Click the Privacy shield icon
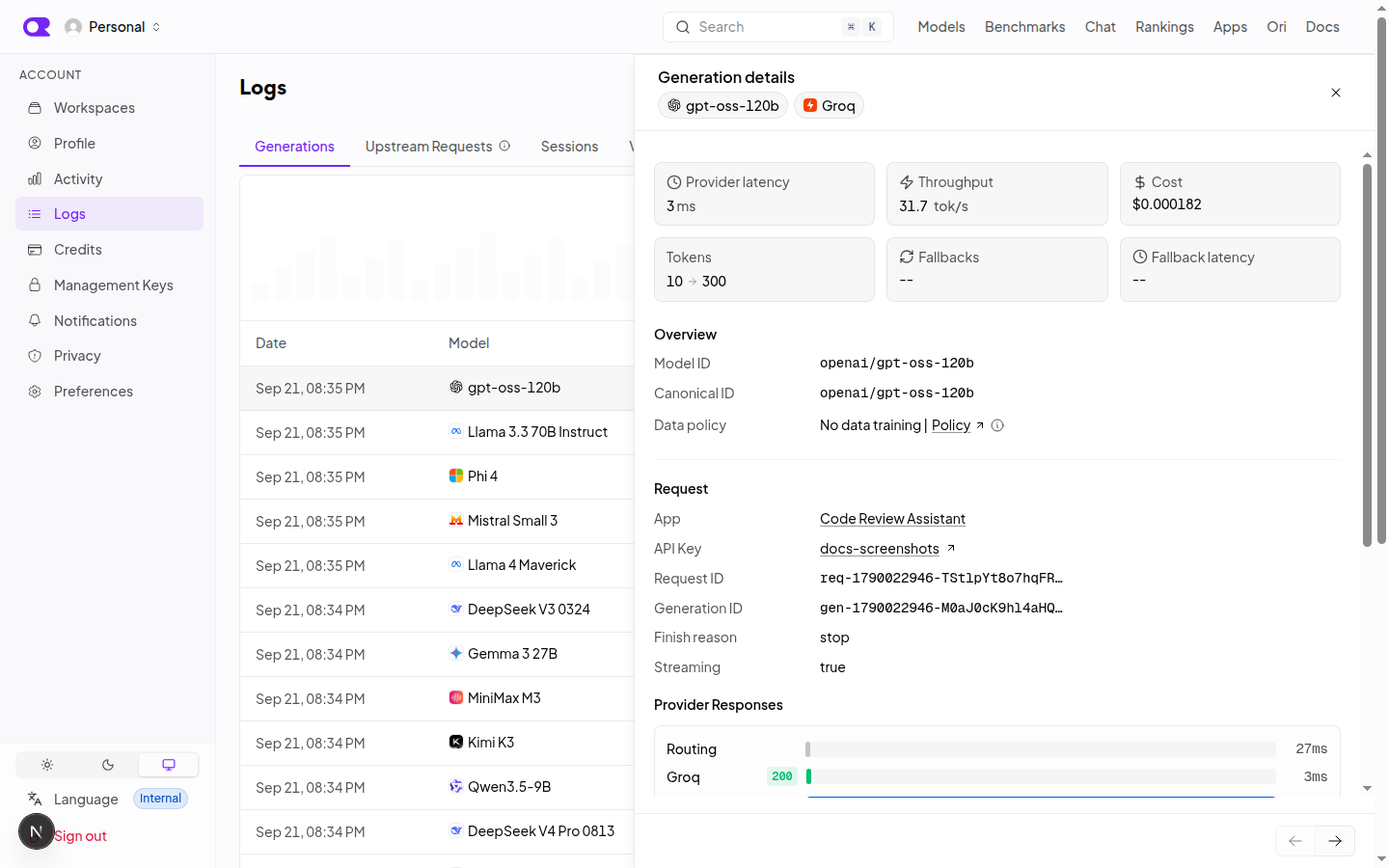Viewport: 1389px width, 868px height. point(35,356)
